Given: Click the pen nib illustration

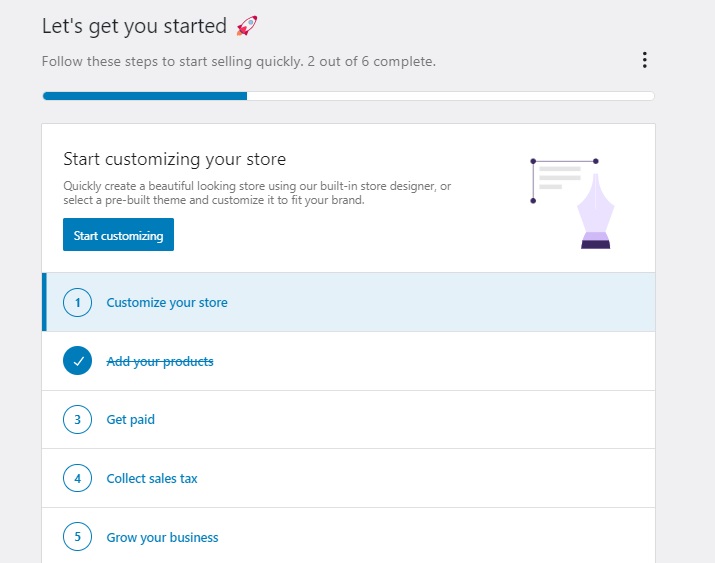Looking at the screenshot, I should pyautogui.click(x=595, y=214).
